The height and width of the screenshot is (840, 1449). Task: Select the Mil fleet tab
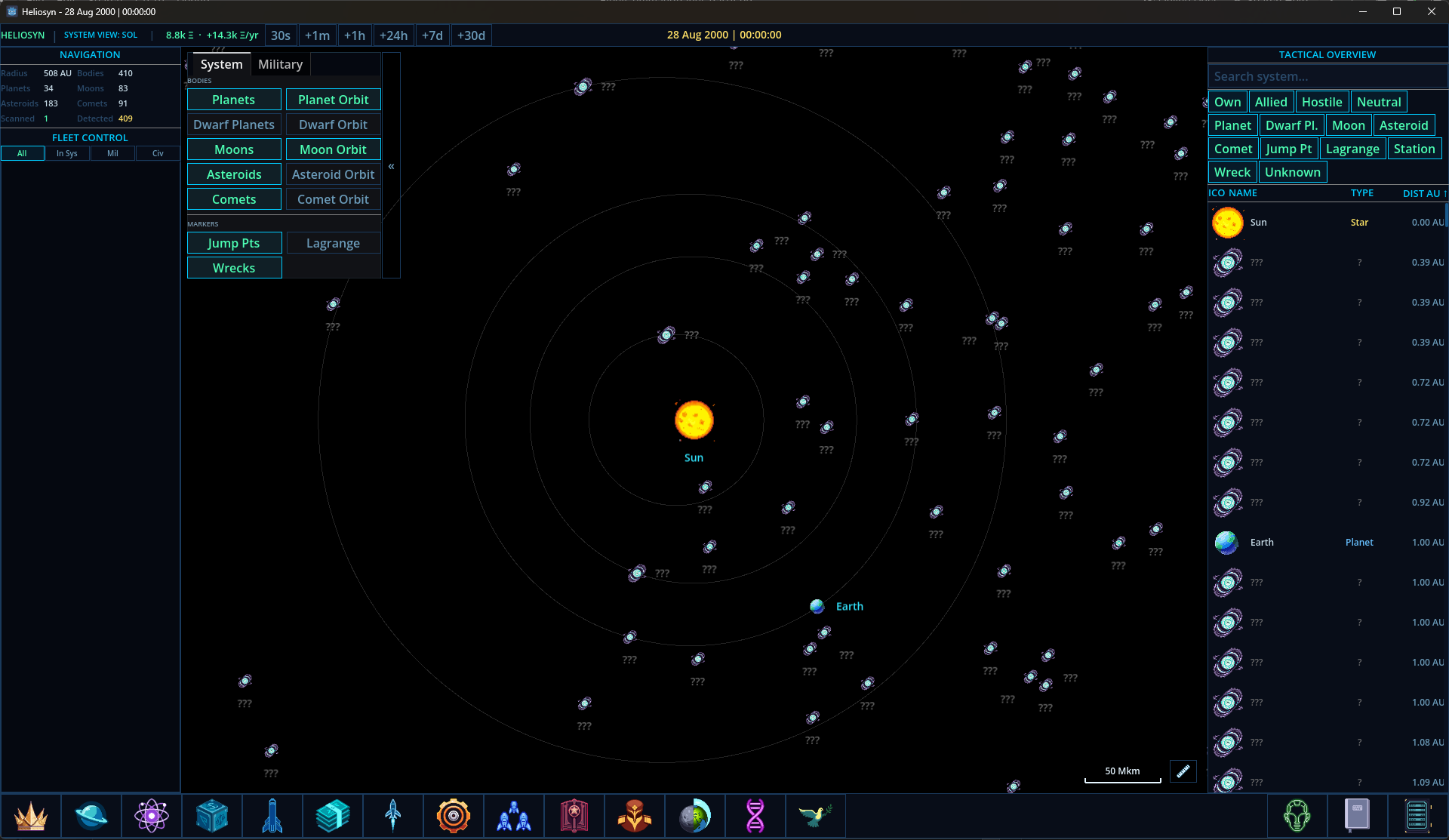coord(112,153)
